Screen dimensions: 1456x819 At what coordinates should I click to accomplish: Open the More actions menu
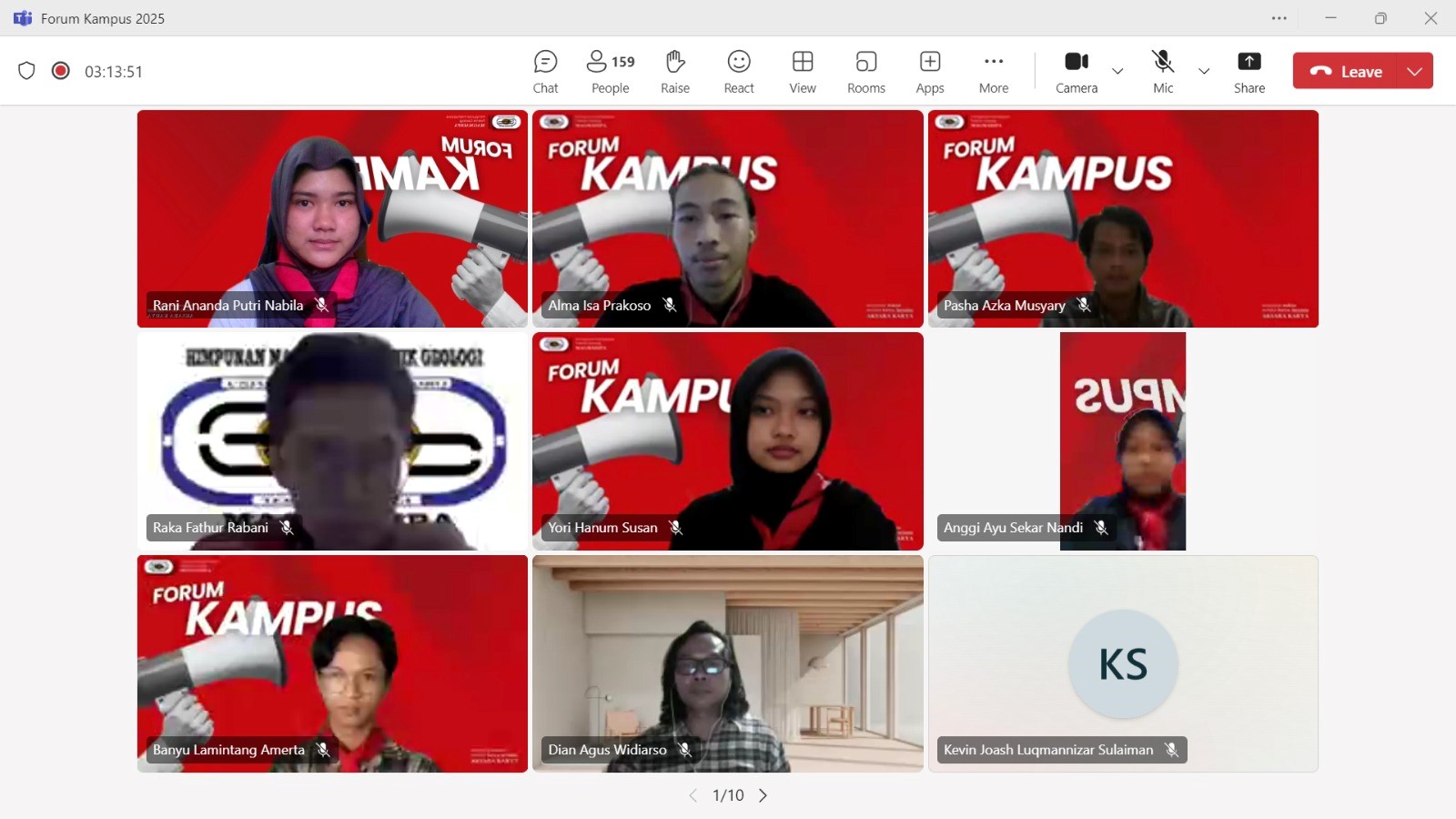click(x=994, y=72)
